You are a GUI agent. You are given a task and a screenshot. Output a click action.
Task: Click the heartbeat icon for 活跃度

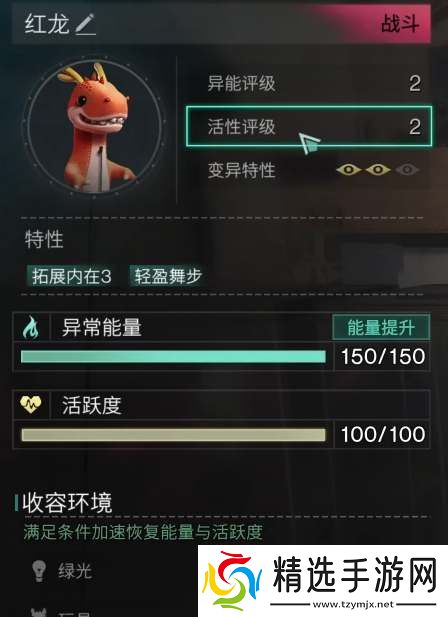31,404
